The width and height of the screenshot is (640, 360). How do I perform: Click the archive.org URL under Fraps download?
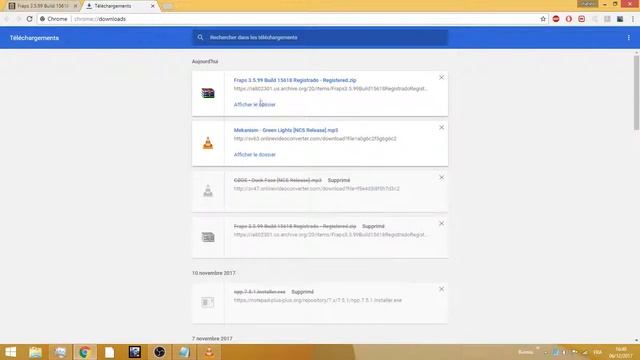[330, 89]
